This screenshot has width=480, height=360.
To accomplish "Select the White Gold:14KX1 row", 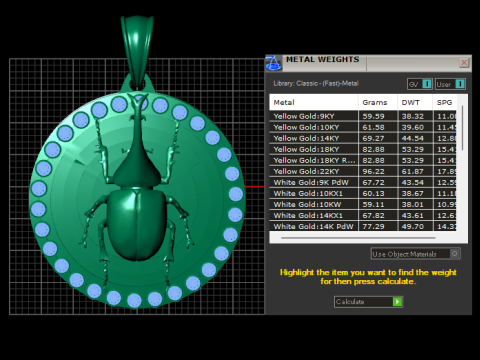I will (363, 215).
